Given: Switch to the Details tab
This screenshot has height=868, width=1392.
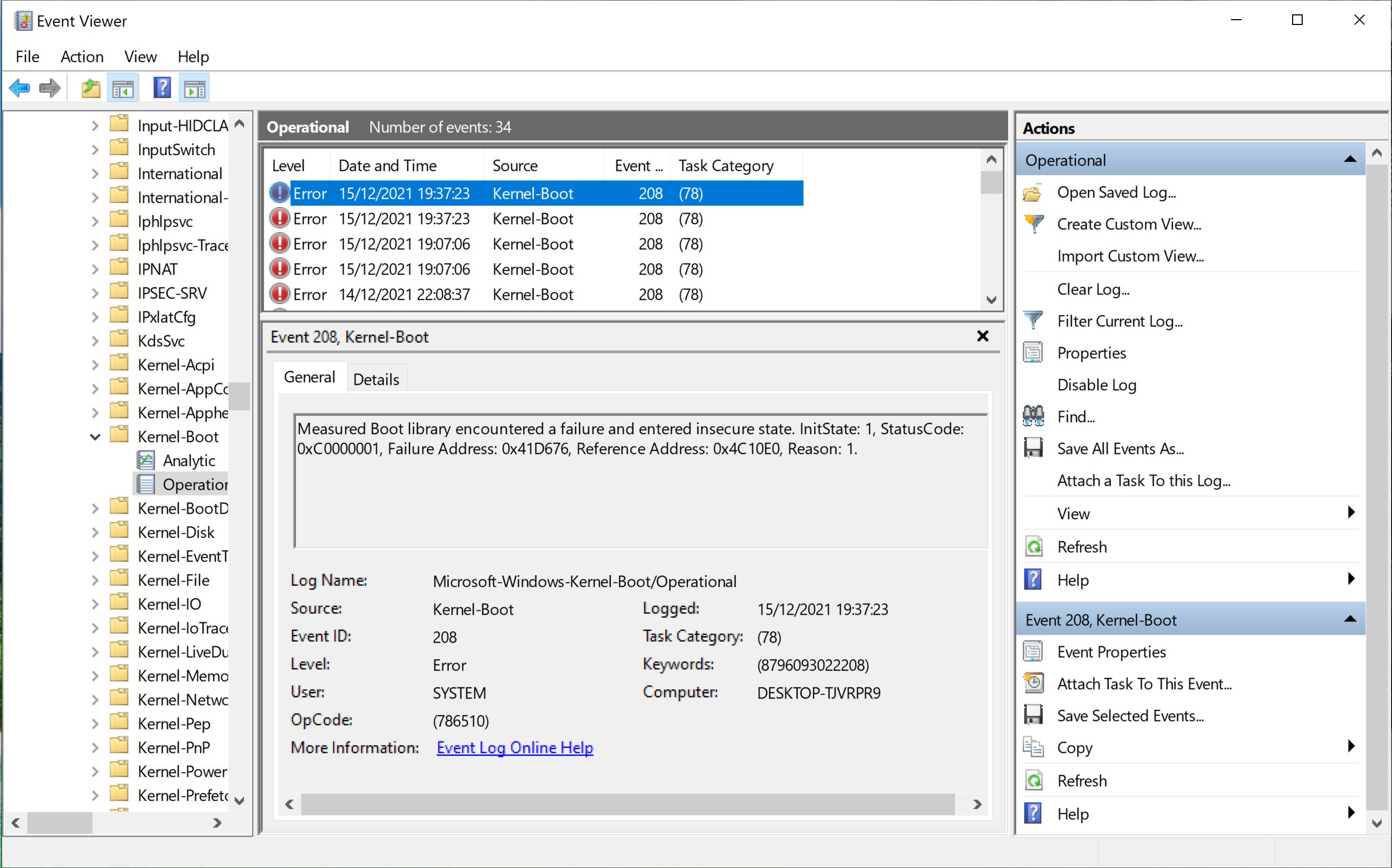Looking at the screenshot, I should click(376, 380).
